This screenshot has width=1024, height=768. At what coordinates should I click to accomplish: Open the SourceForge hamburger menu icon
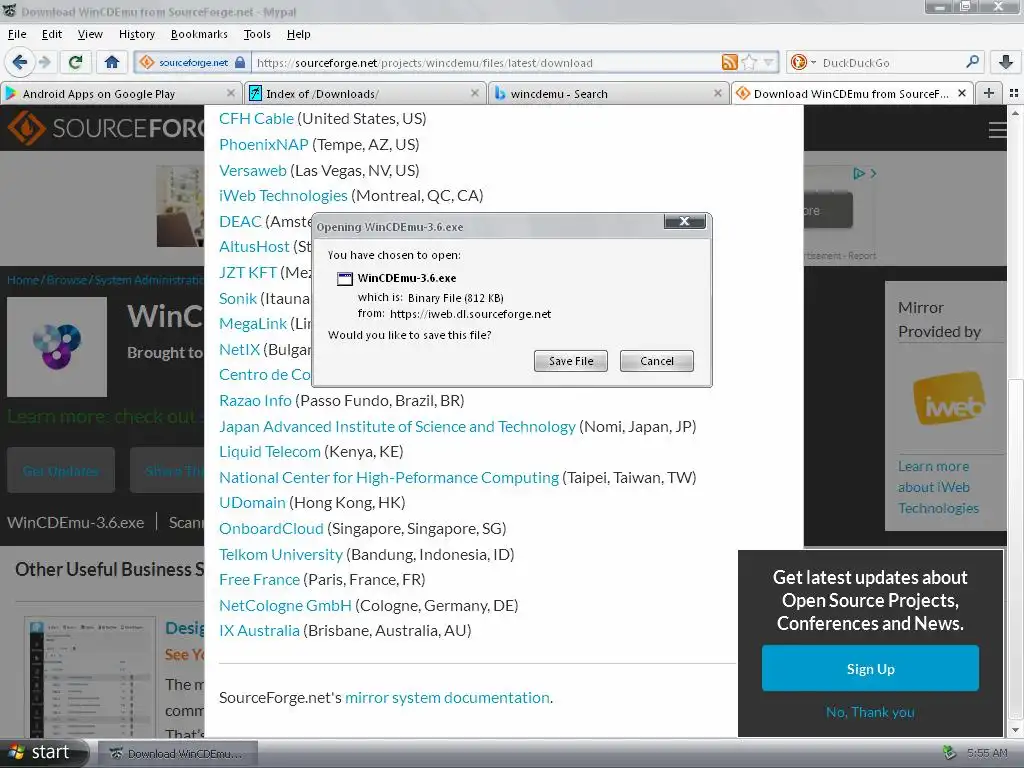(997, 130)
